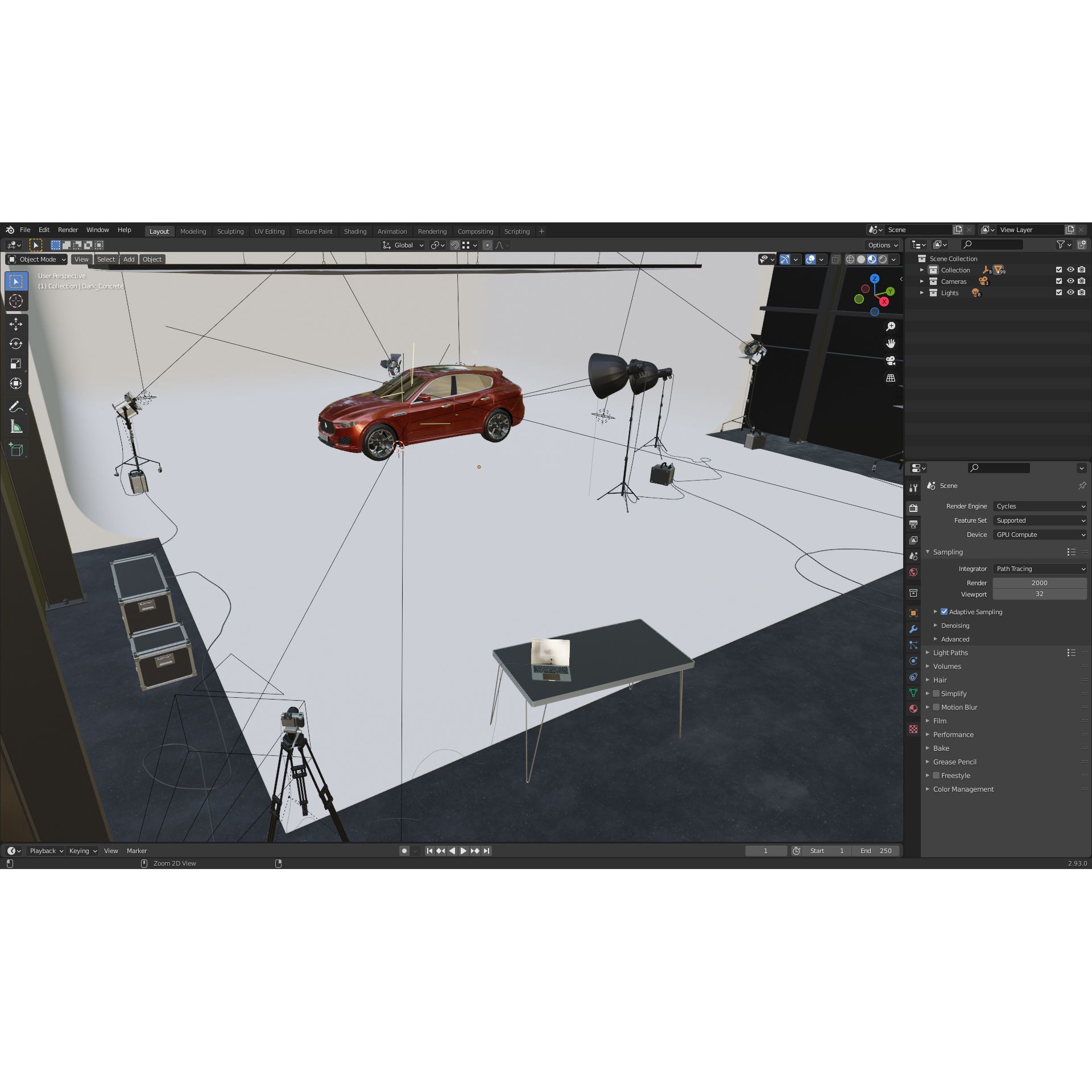Open the Render Properties tab
This screenshot has width=1092, height=1092.
coord(914,507)
